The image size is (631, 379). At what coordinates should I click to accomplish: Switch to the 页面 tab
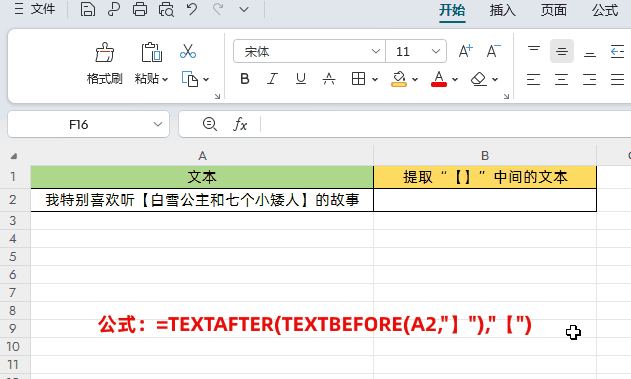coord(553,10)
